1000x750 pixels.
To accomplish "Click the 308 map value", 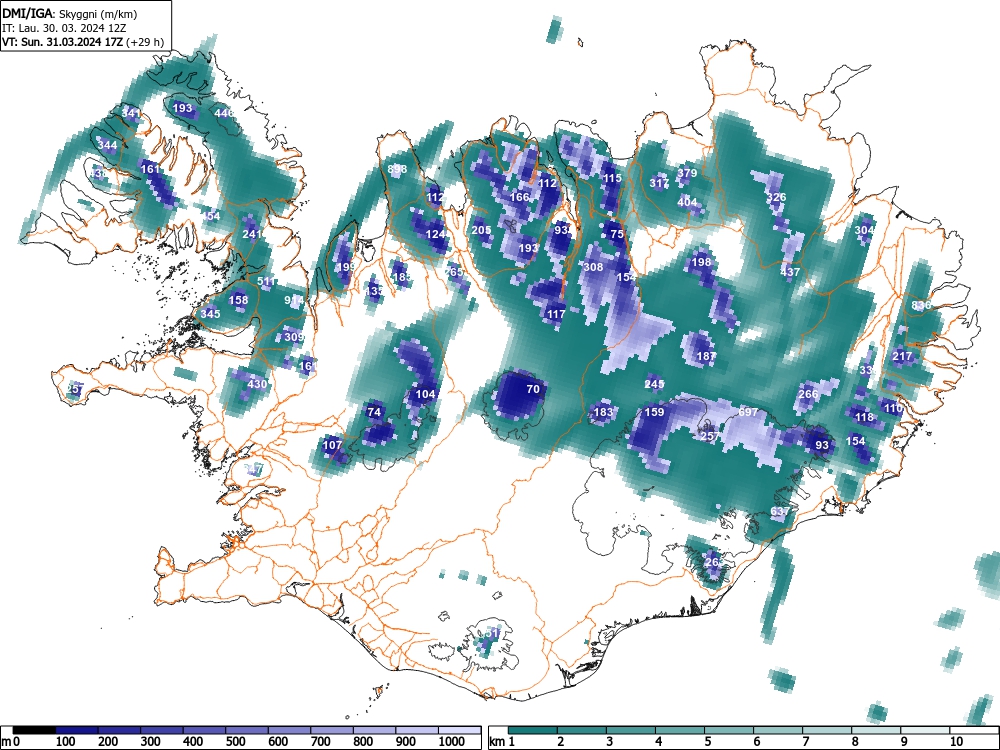I will coord(593,267).
